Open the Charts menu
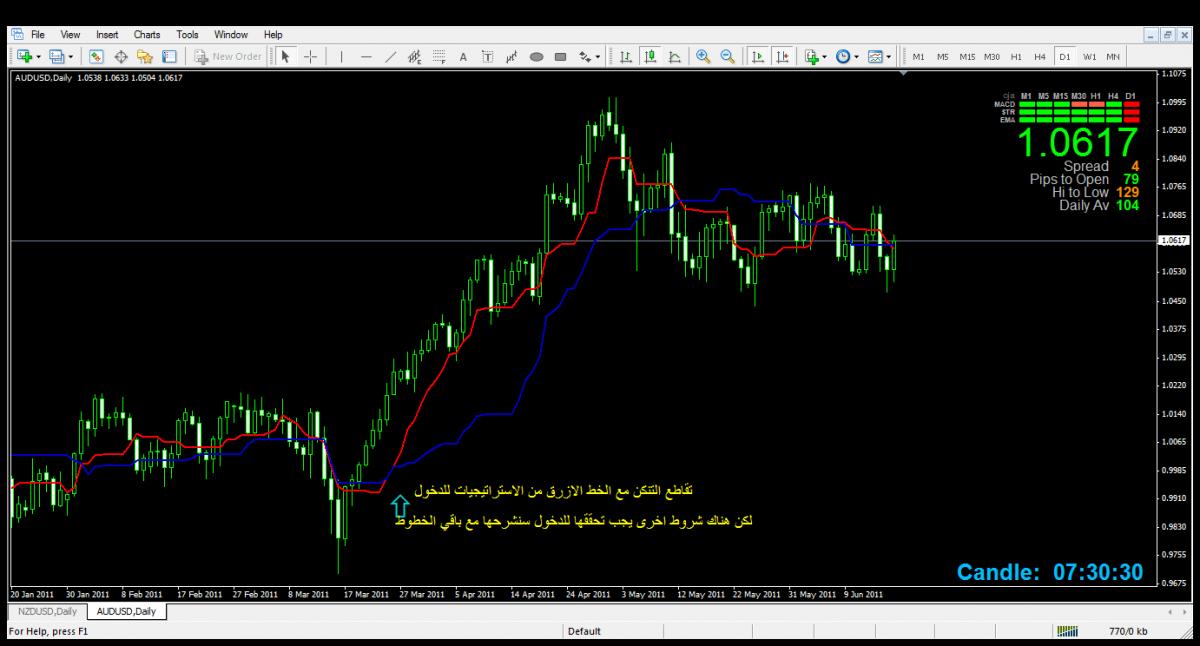 146,35
